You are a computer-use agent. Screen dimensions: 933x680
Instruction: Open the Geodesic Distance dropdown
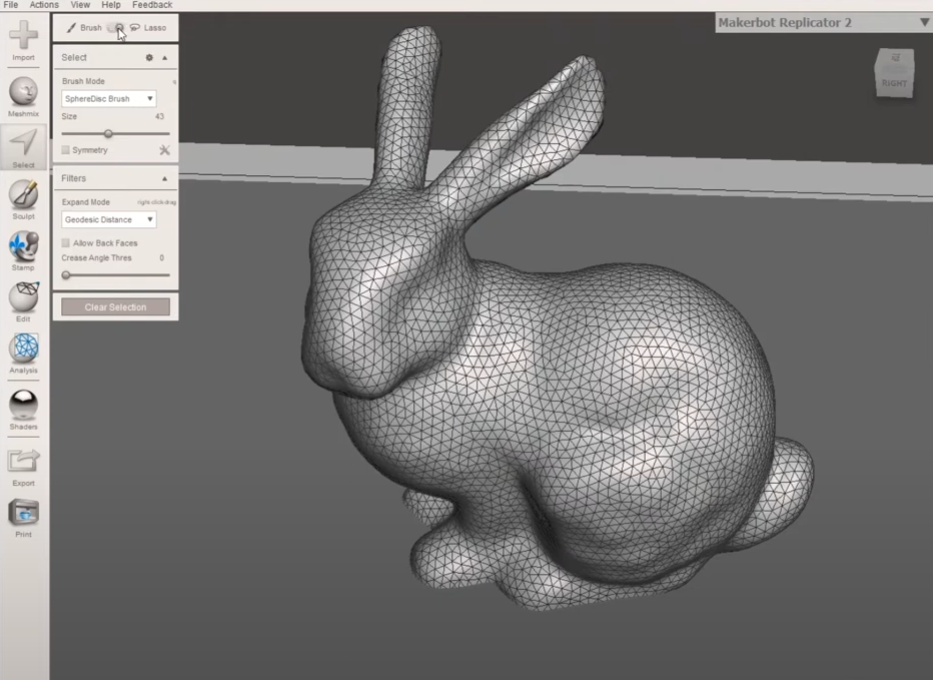pos(109,220)
